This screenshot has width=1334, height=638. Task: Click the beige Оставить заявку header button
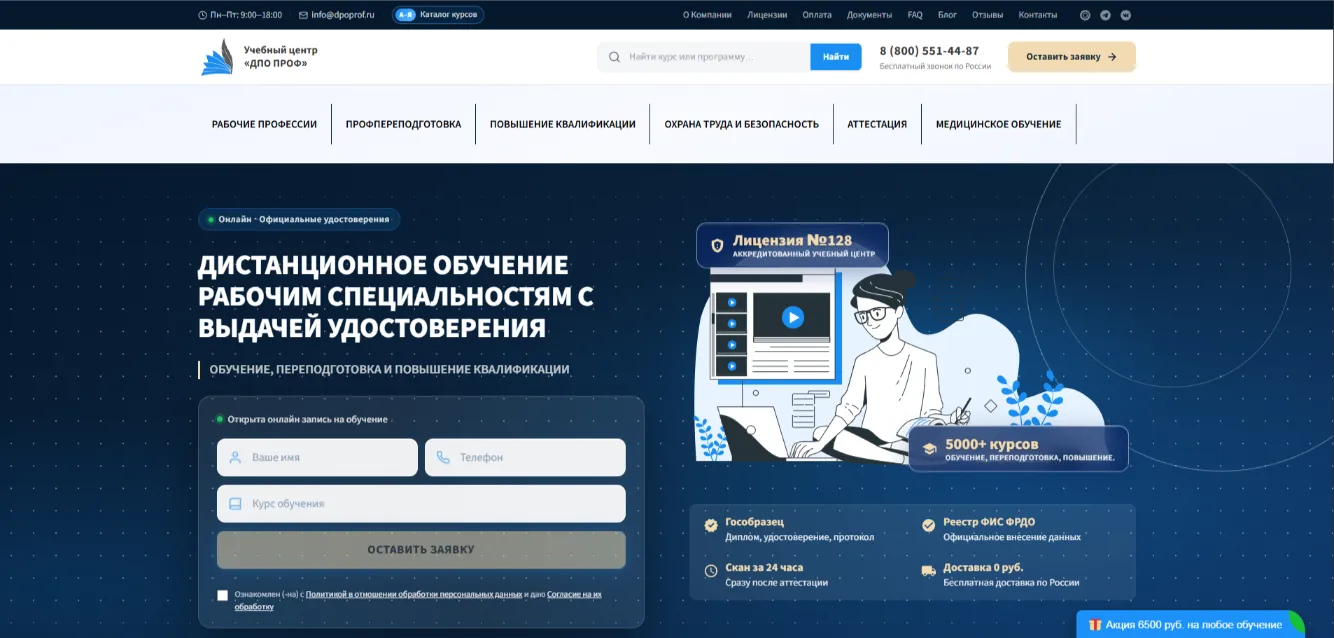coord(1071,57)
